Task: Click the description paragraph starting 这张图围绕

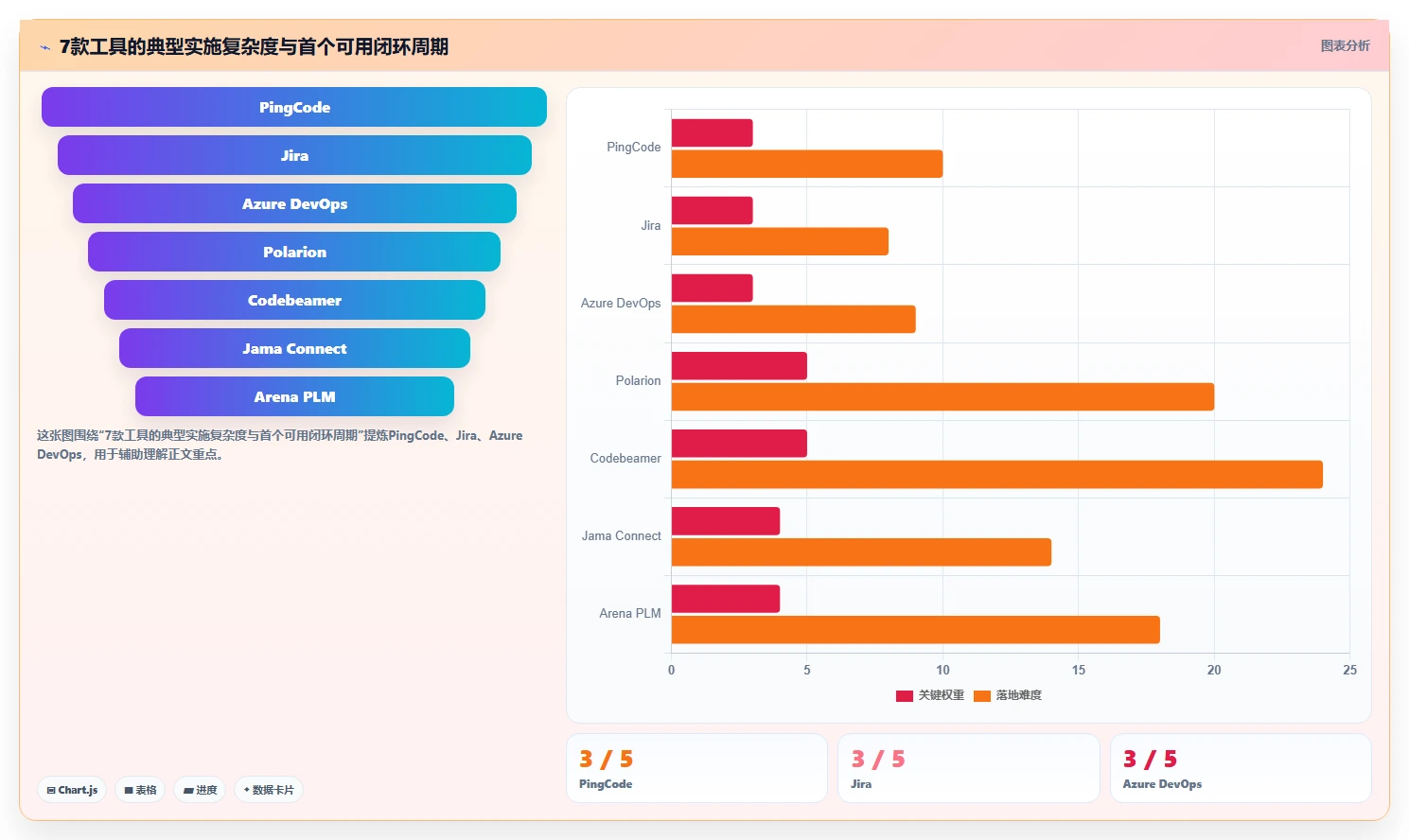Action: 280,445
